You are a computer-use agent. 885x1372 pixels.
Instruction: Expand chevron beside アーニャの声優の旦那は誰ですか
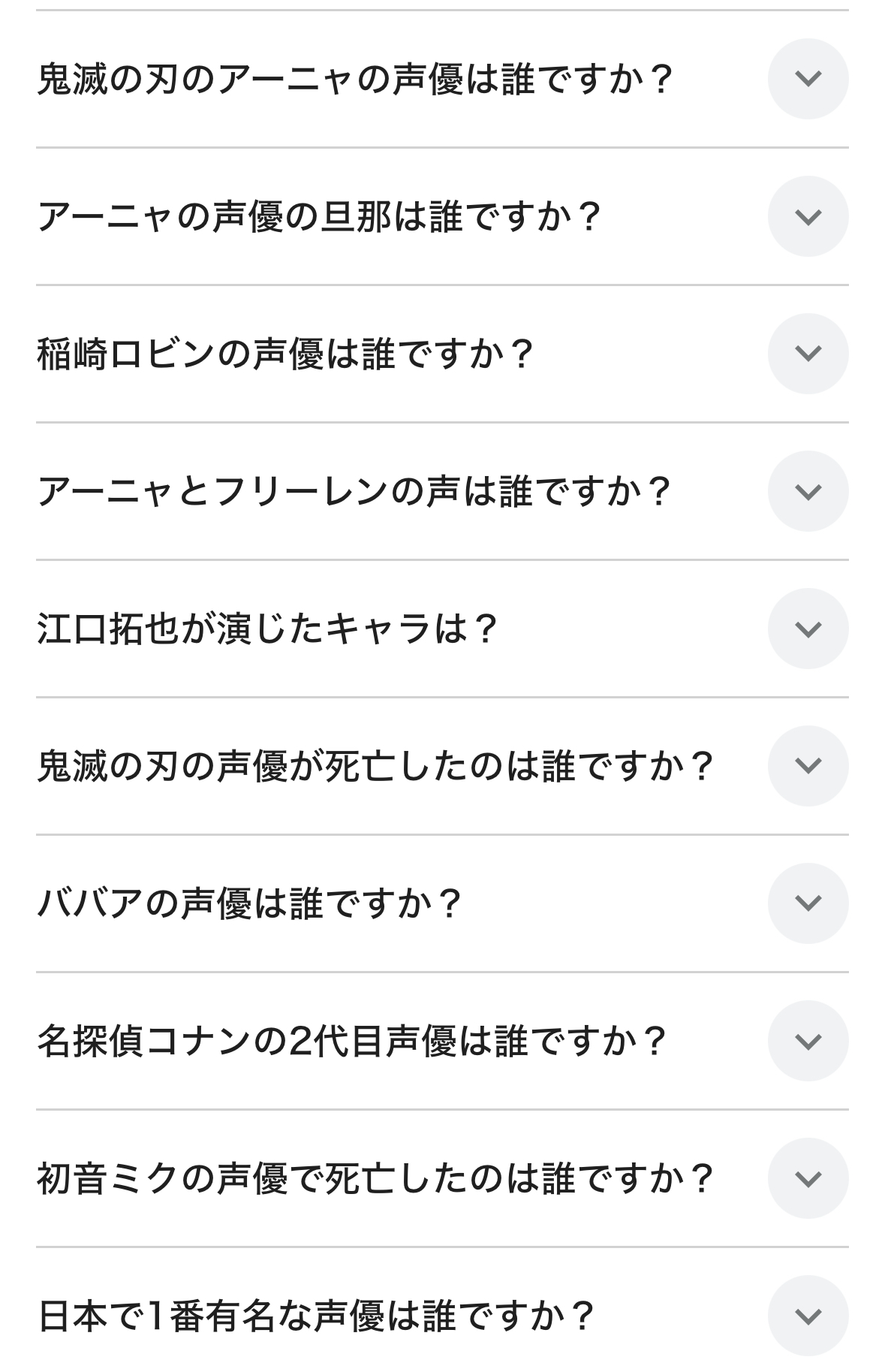[808, 216]
